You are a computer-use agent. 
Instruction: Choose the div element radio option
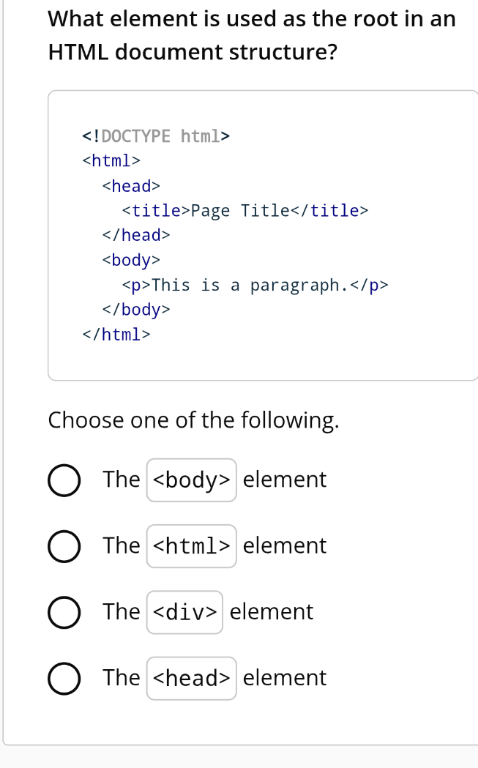click(x=64, y=612)
